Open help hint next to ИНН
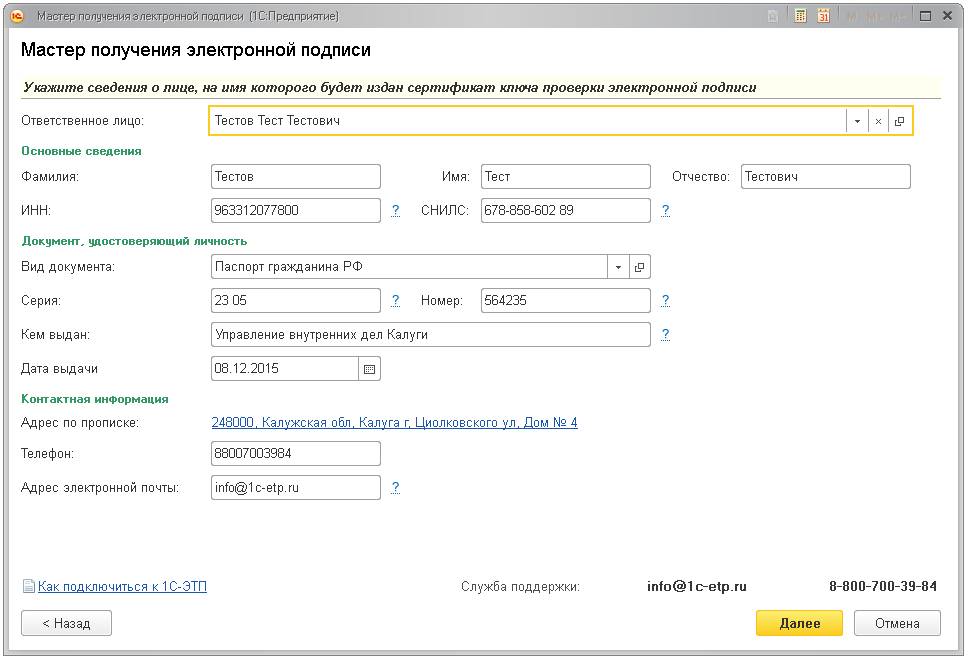 point(396,211)
